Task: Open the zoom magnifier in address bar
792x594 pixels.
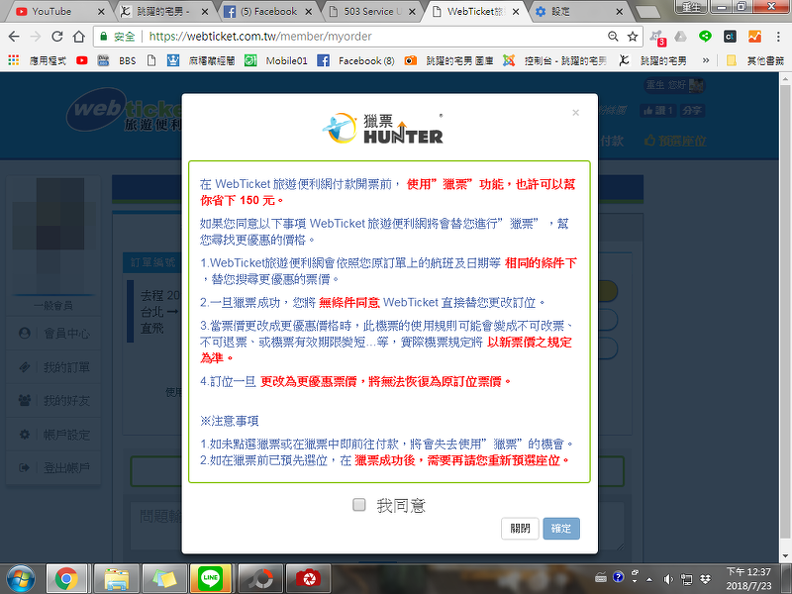Action: (x=613, y=36)
